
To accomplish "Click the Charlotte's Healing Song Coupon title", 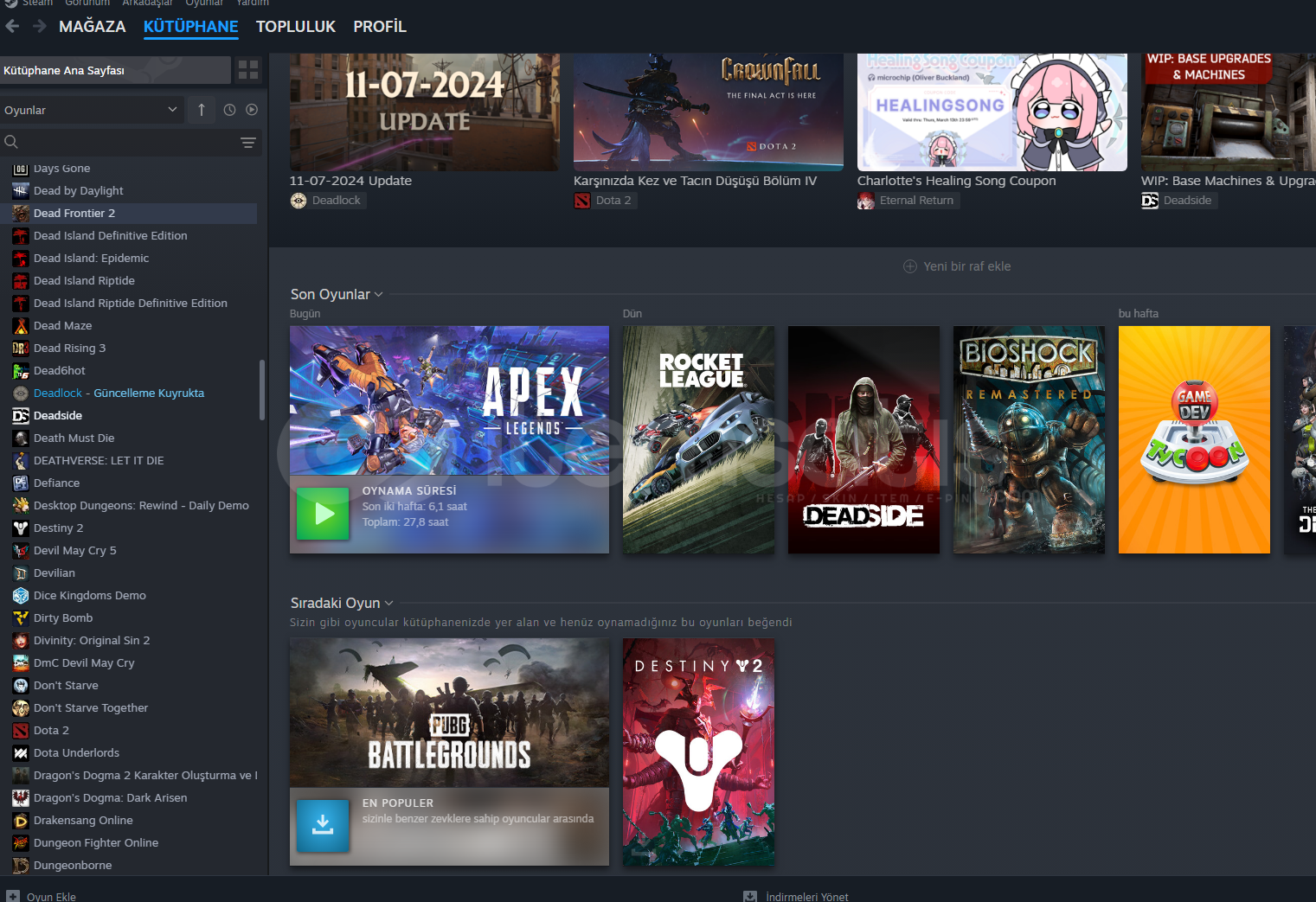I will click(x=957, y=181).
